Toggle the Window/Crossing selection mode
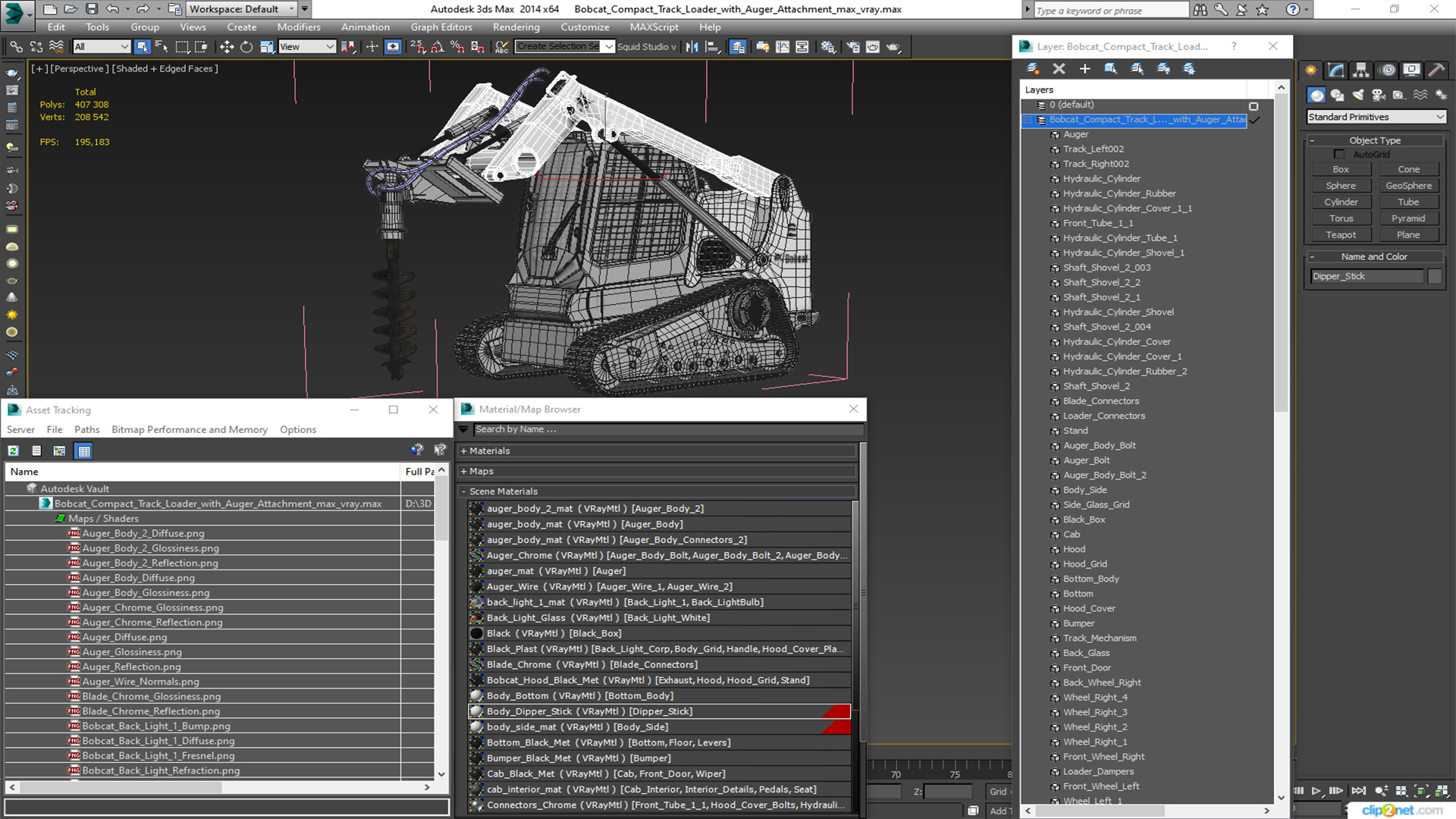The image size is (1456, 819). point(201,47)
